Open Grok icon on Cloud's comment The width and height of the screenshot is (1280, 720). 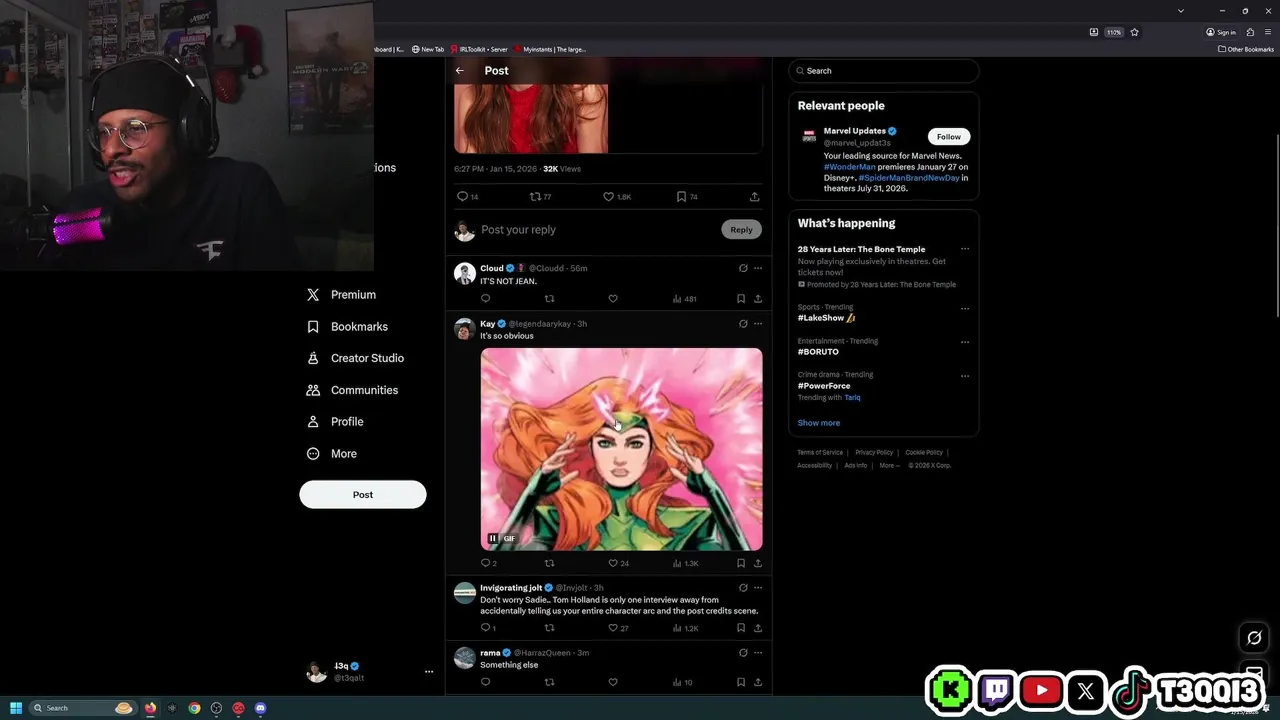[743, 268]
